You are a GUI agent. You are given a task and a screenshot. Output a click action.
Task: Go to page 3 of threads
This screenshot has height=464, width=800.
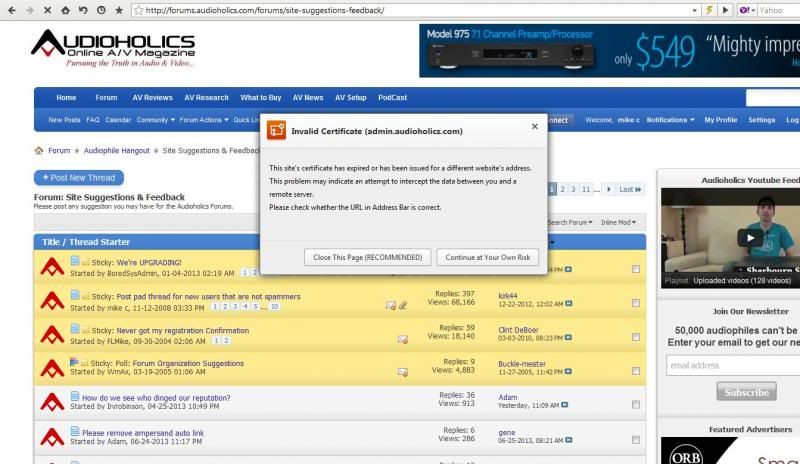pos(573,189)
